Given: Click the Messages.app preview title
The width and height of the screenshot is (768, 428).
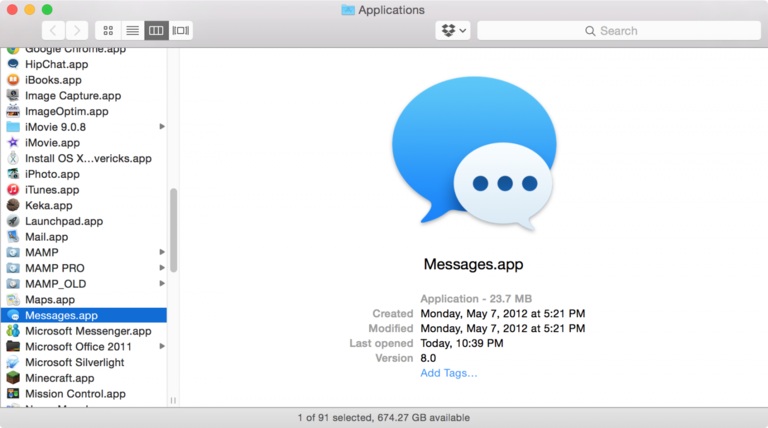Looking at the screenshot, I should (x=474, y=264).
